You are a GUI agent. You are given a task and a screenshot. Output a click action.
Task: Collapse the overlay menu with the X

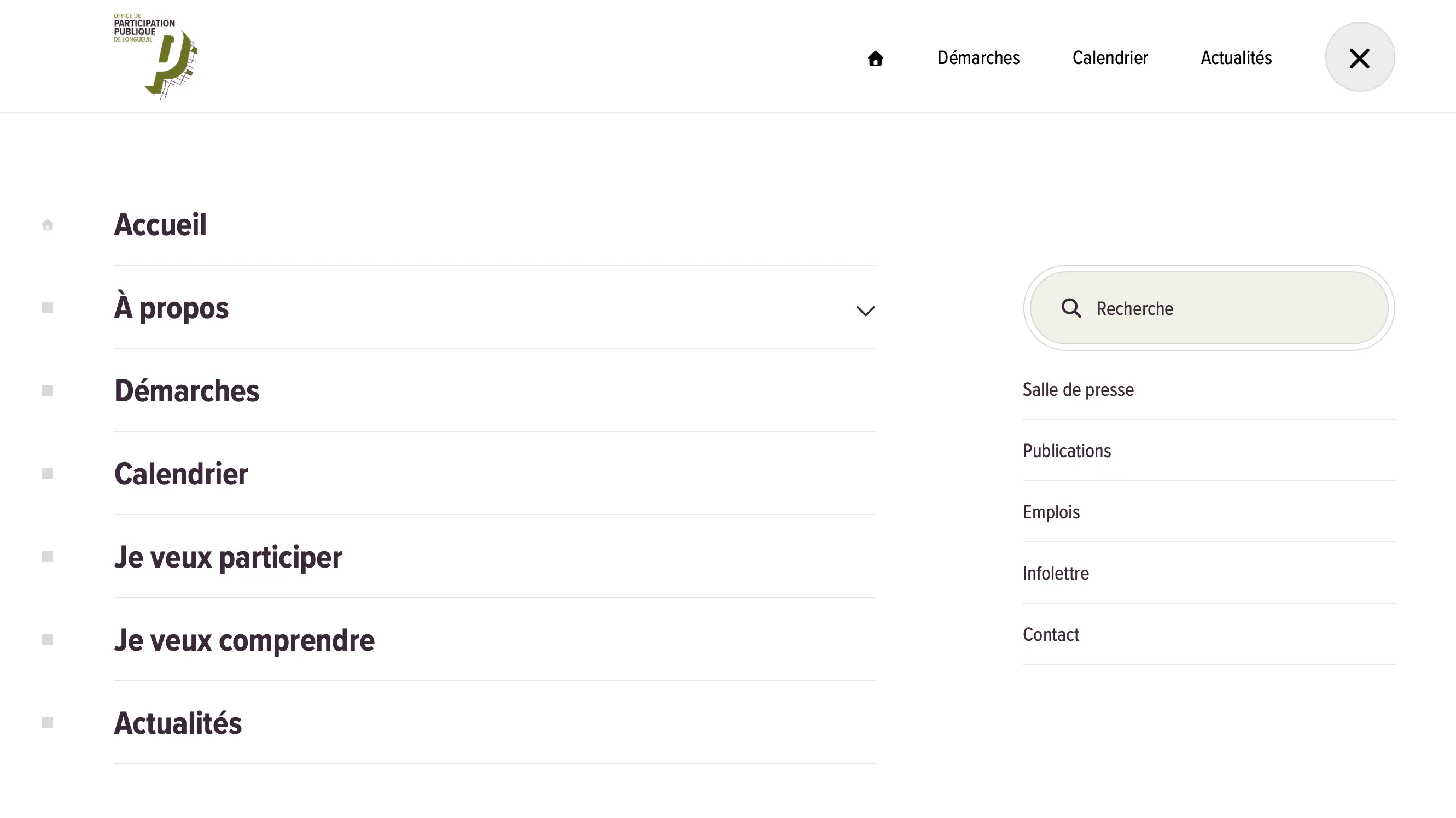click(x=1359, y=57)
